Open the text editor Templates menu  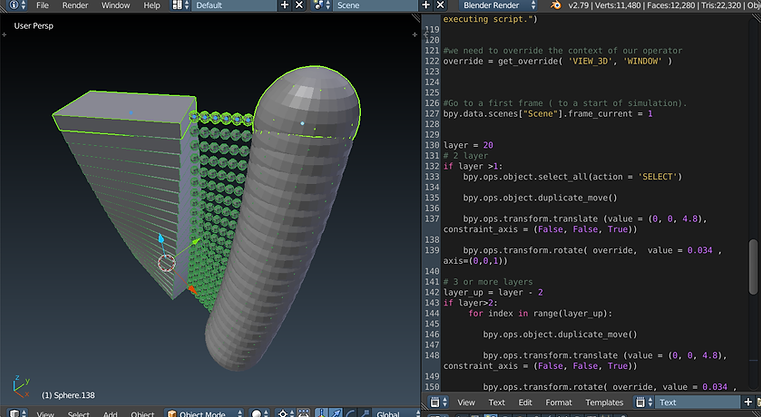coord(604,402)
